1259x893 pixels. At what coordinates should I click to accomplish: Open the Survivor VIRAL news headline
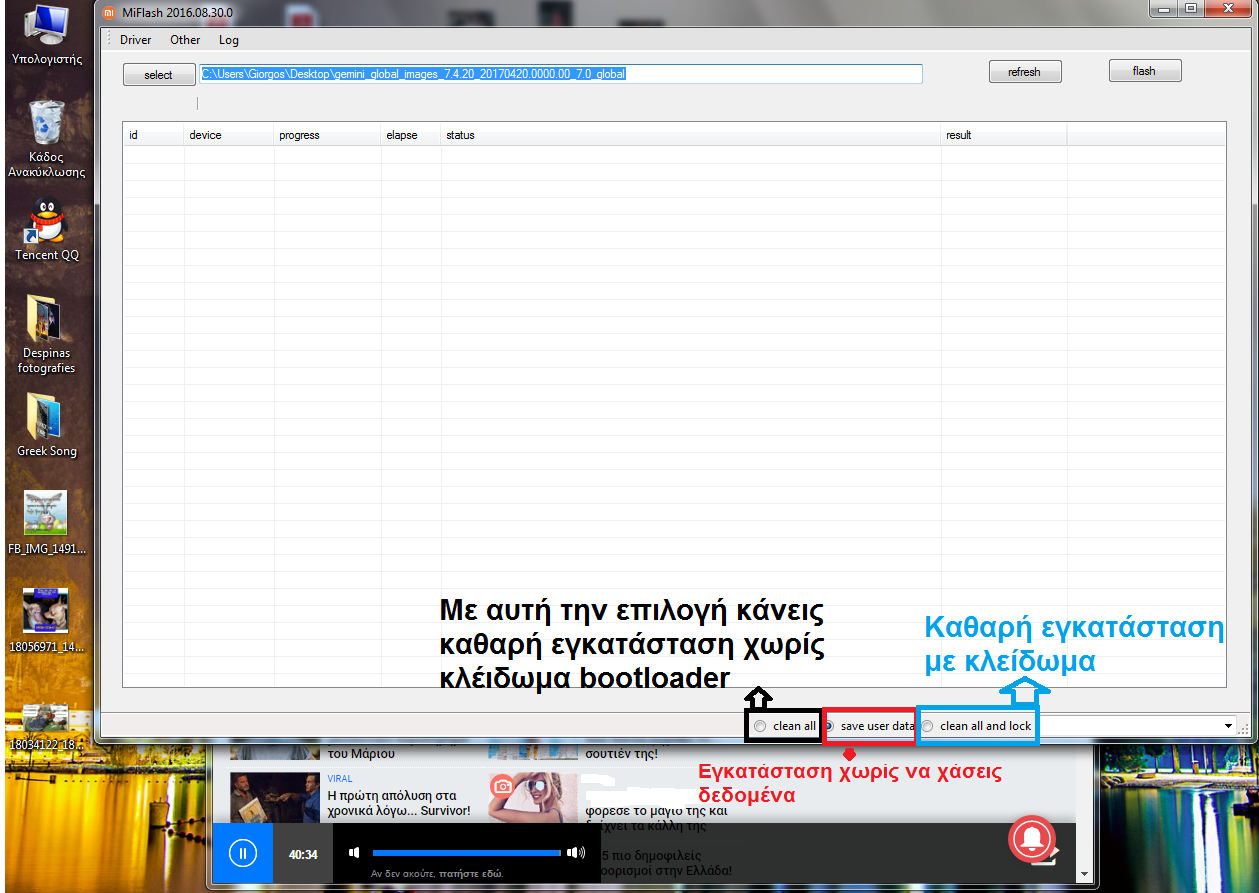point(399,802)
